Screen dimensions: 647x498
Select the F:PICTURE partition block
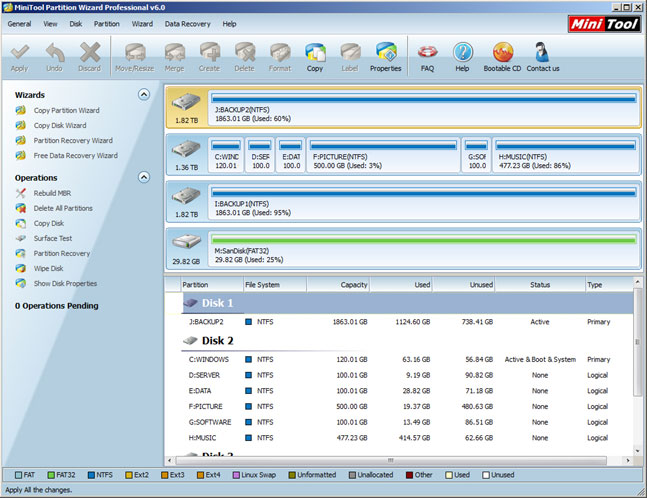pyautogui.click(x=383, y=155)
